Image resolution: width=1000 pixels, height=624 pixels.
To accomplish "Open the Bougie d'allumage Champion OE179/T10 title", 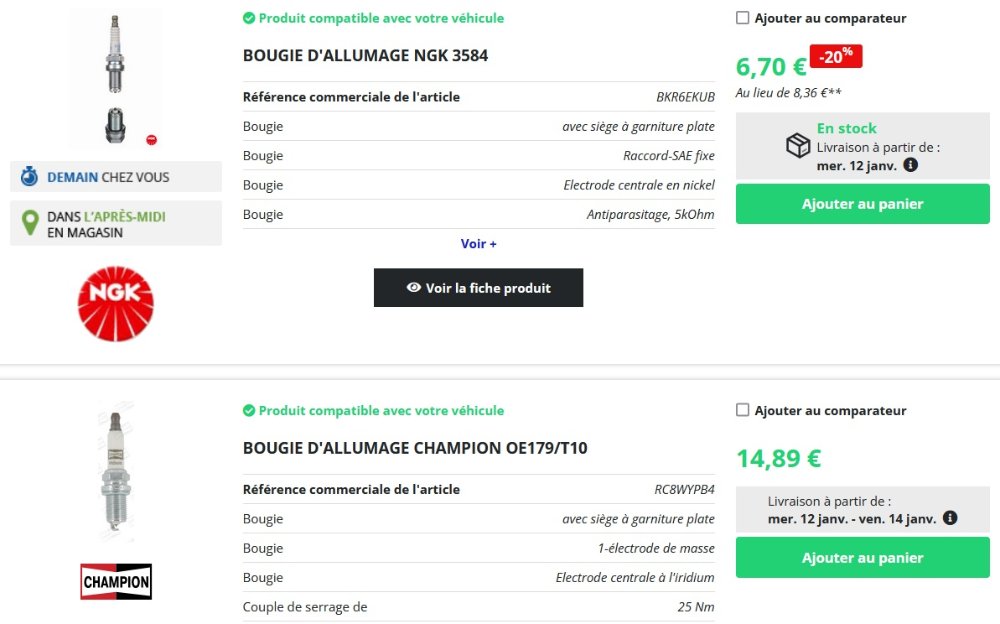I will tap(415, 448).
